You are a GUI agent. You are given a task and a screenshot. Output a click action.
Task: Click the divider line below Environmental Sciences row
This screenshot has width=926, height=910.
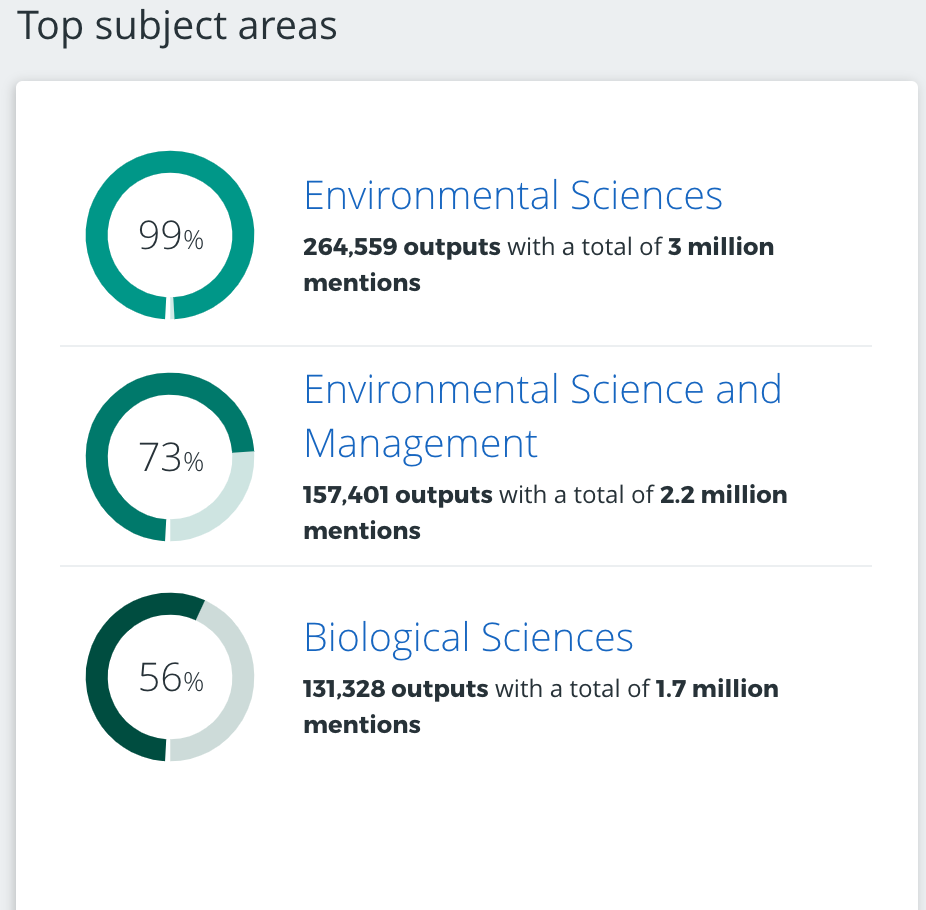466,346
